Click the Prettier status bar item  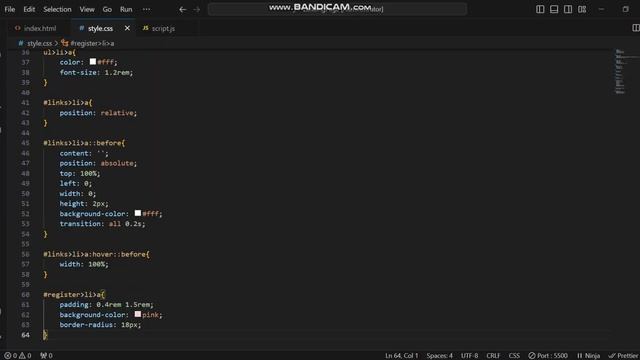point(623,356)
